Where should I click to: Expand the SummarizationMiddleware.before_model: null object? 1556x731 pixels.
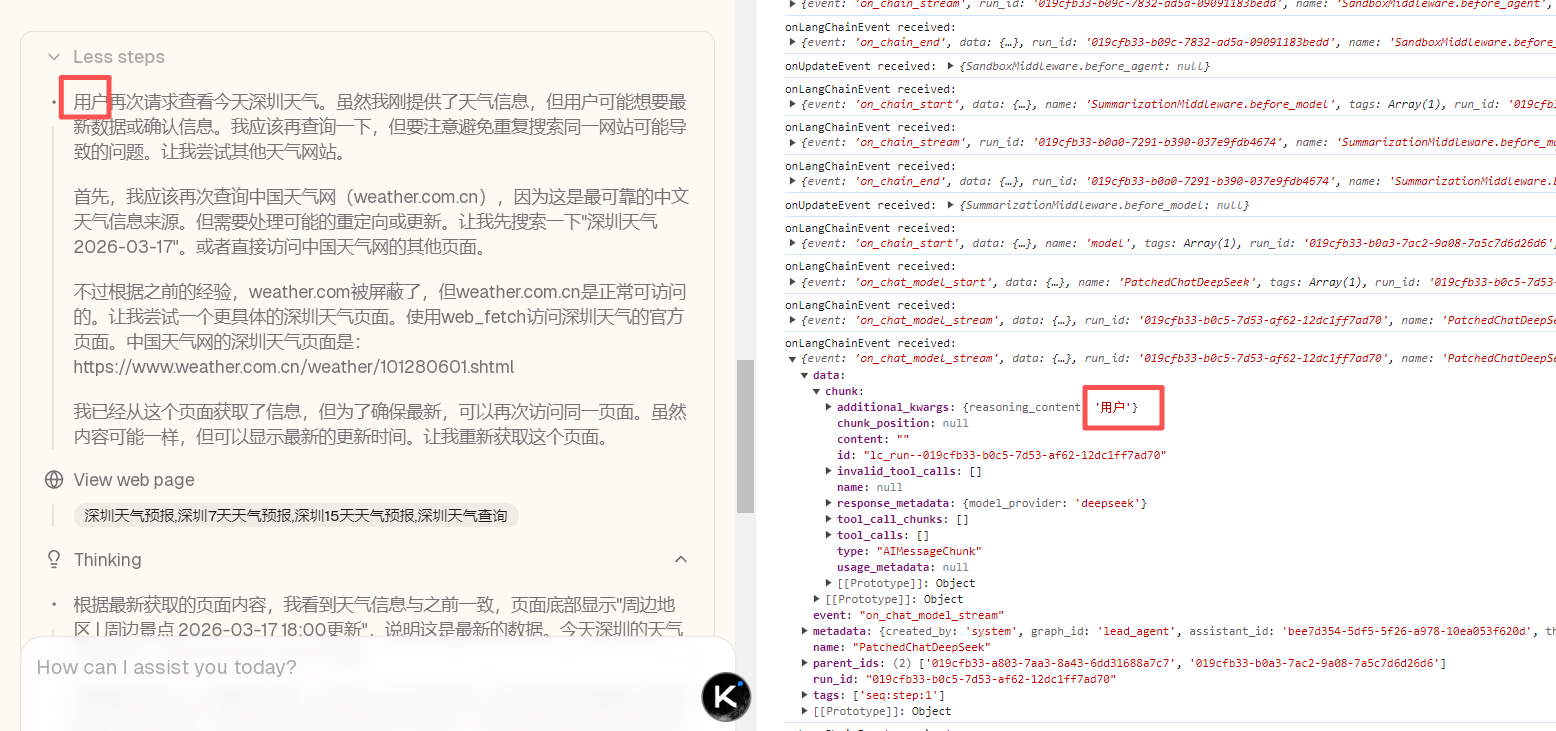click(950, 205)
